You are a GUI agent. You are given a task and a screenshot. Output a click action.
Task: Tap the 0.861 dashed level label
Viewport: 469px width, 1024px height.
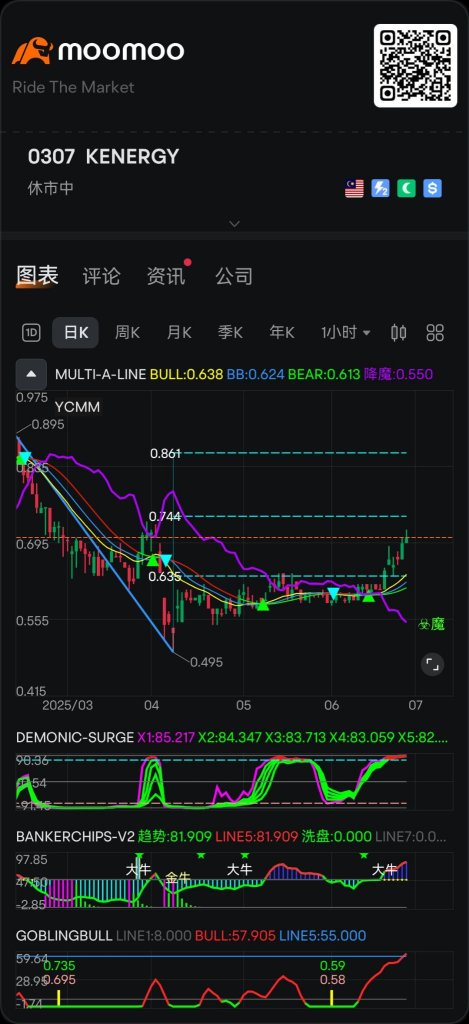click(x=165, y=453)
